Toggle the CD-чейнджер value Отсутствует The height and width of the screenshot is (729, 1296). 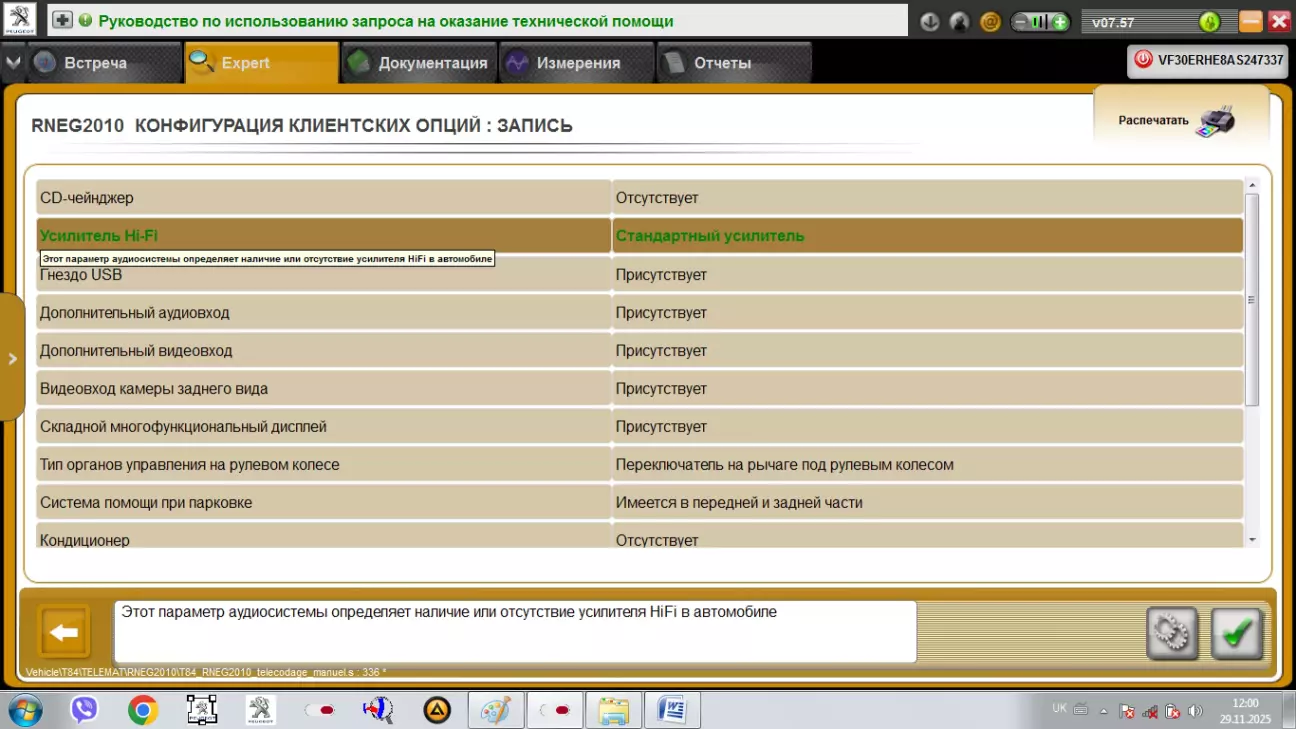point(927,198)
